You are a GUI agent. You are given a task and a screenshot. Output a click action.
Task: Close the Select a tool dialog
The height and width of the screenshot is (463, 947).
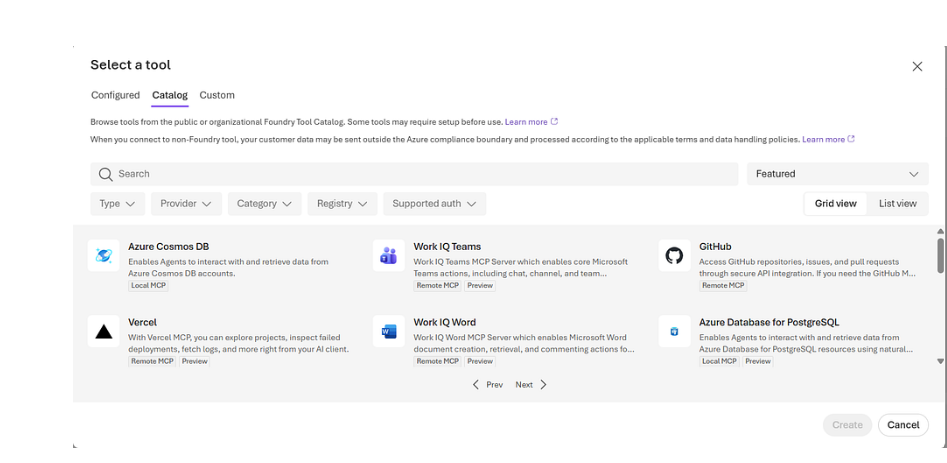click(917, 66)
